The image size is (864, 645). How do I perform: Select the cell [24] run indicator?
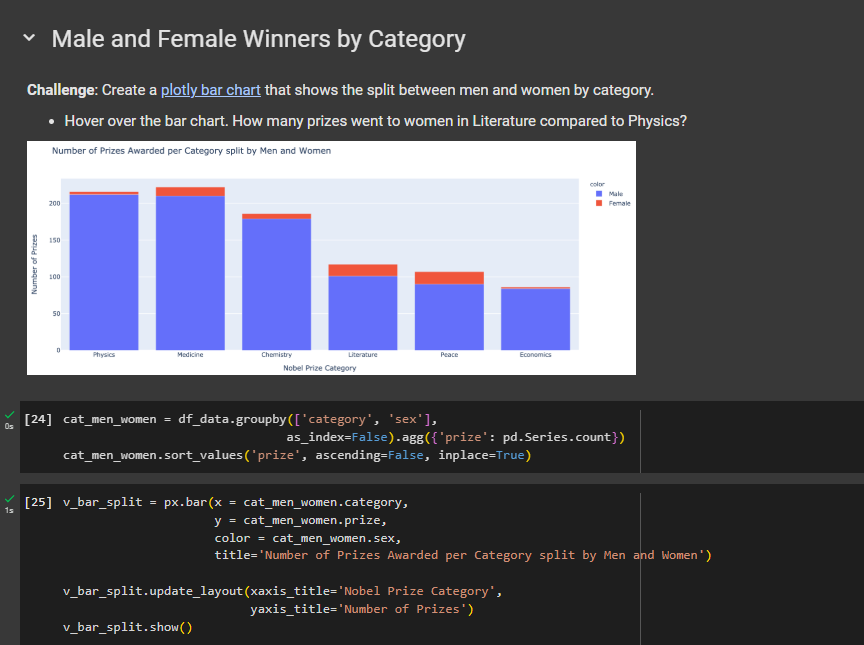pos(38,419)
